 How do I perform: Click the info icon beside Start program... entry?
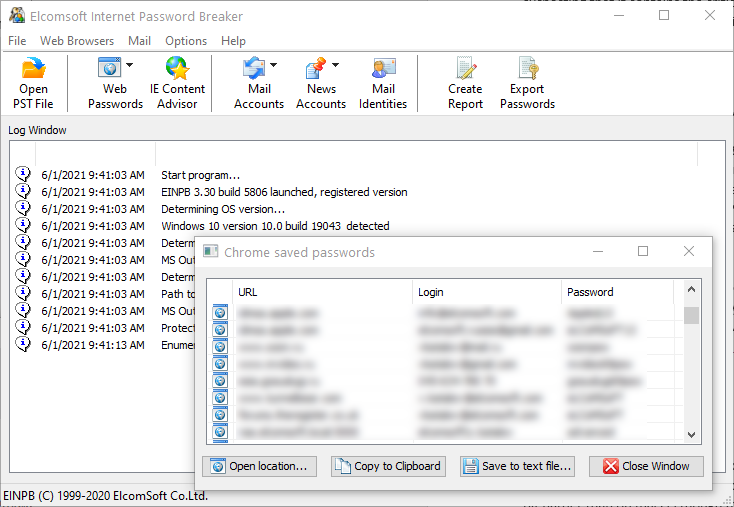23,174
